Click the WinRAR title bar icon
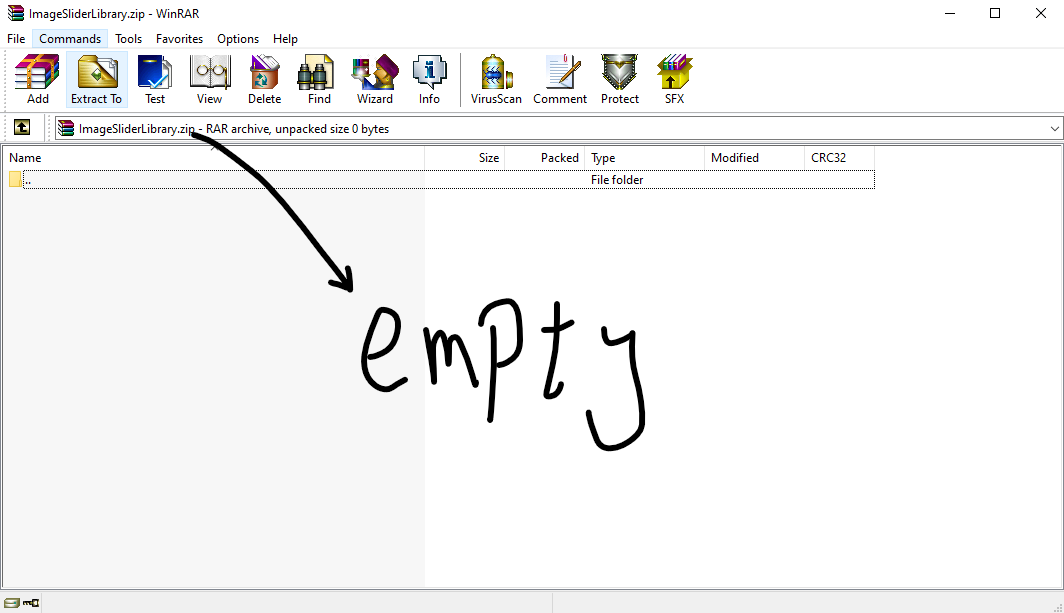 click(16, 13)
